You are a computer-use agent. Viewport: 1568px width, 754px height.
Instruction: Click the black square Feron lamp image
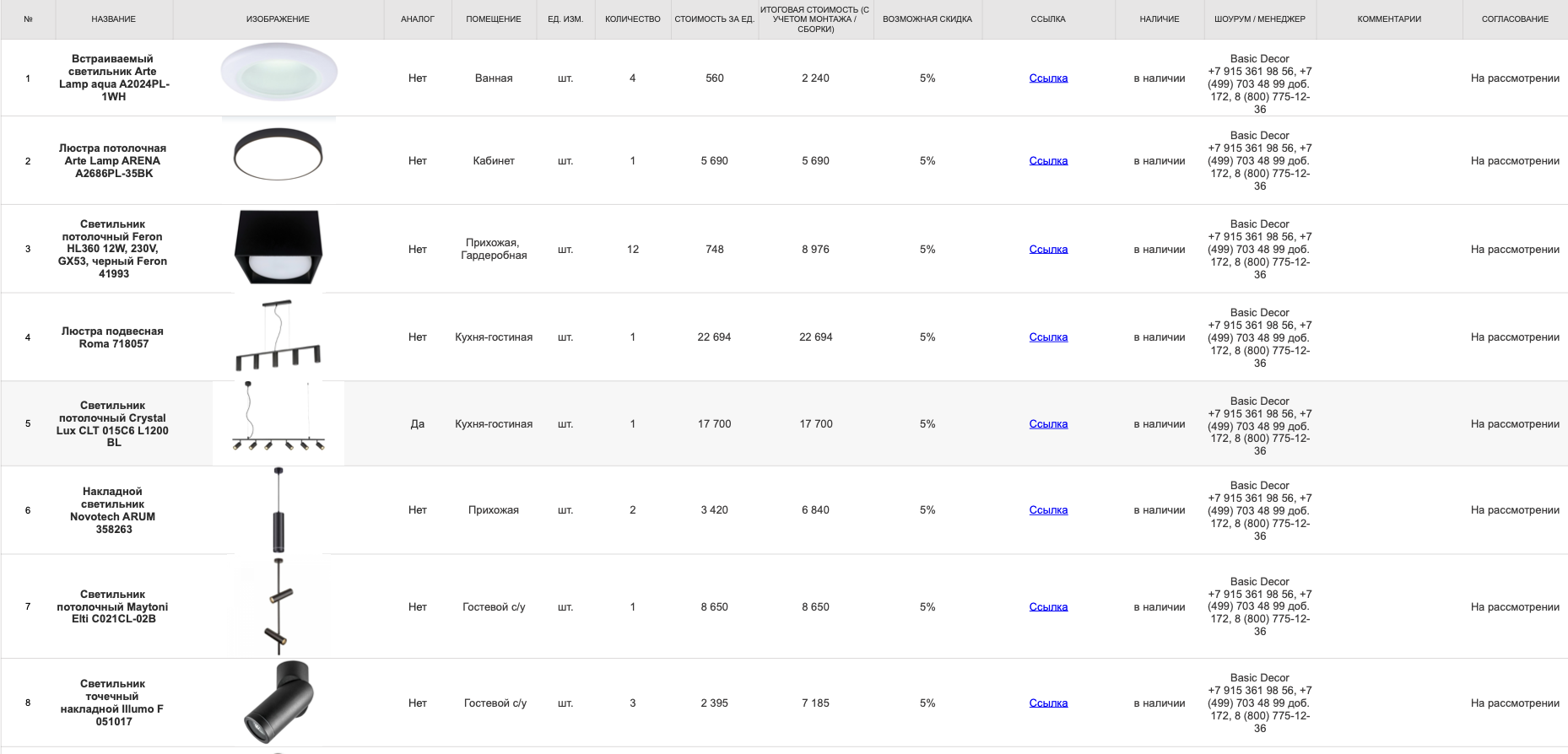click(x=278, y=247)
